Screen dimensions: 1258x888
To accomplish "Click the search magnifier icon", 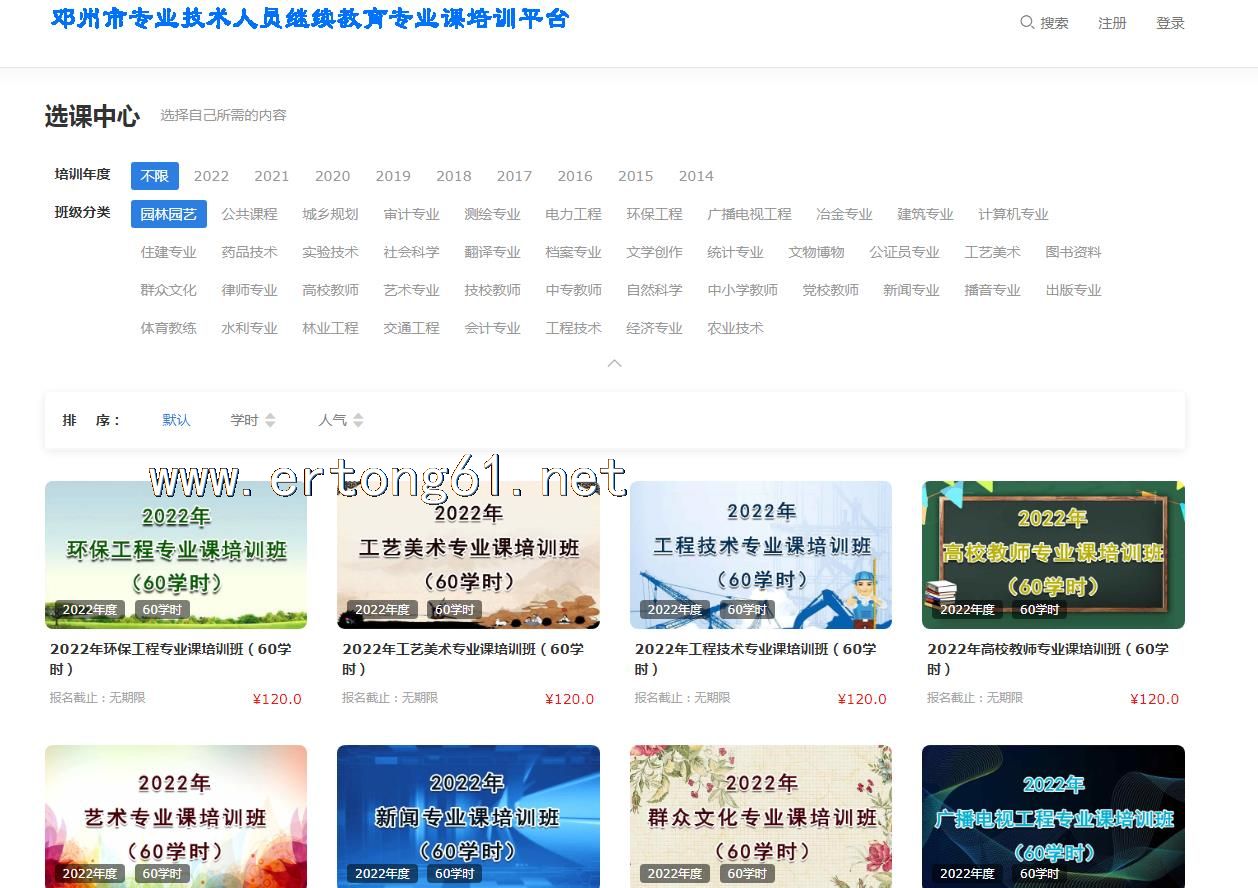I will (1026, 22).
